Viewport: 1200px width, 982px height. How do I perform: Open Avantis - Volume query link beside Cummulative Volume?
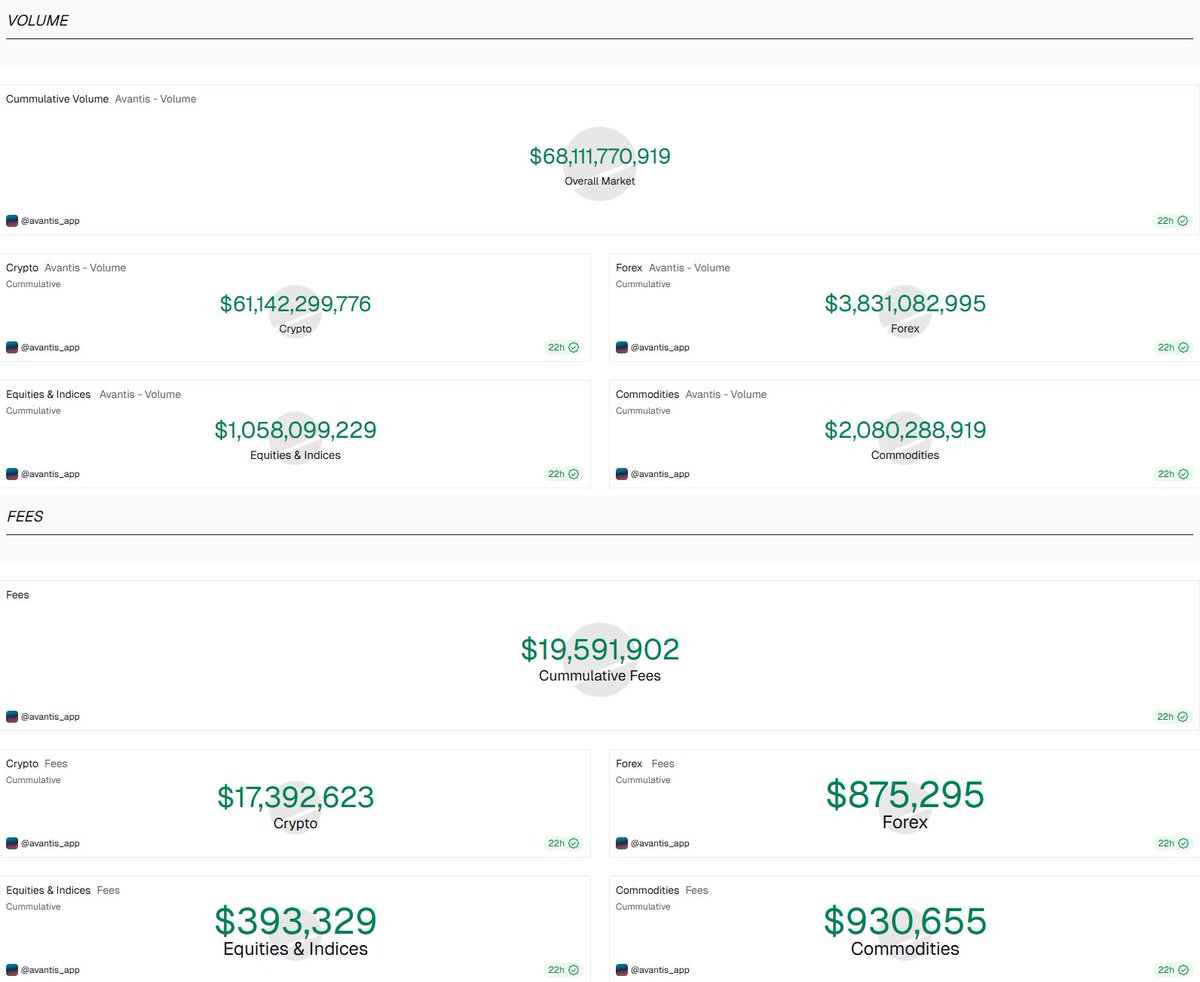156,99
